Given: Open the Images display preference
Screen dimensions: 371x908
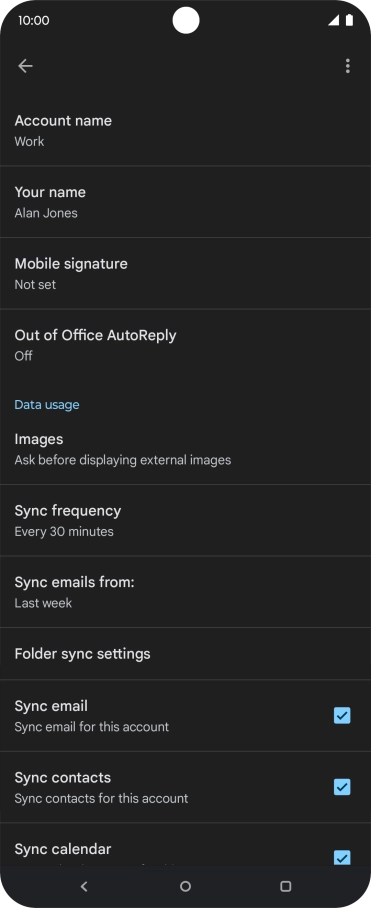Looking at the screenshot, I should click(x=185, y=449).
